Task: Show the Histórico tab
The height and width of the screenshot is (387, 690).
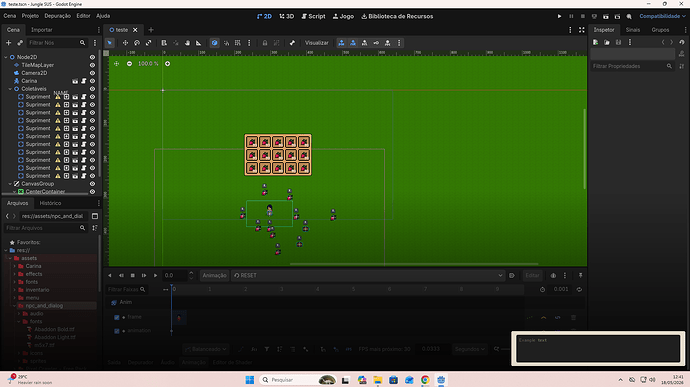Action: point(50,203)
